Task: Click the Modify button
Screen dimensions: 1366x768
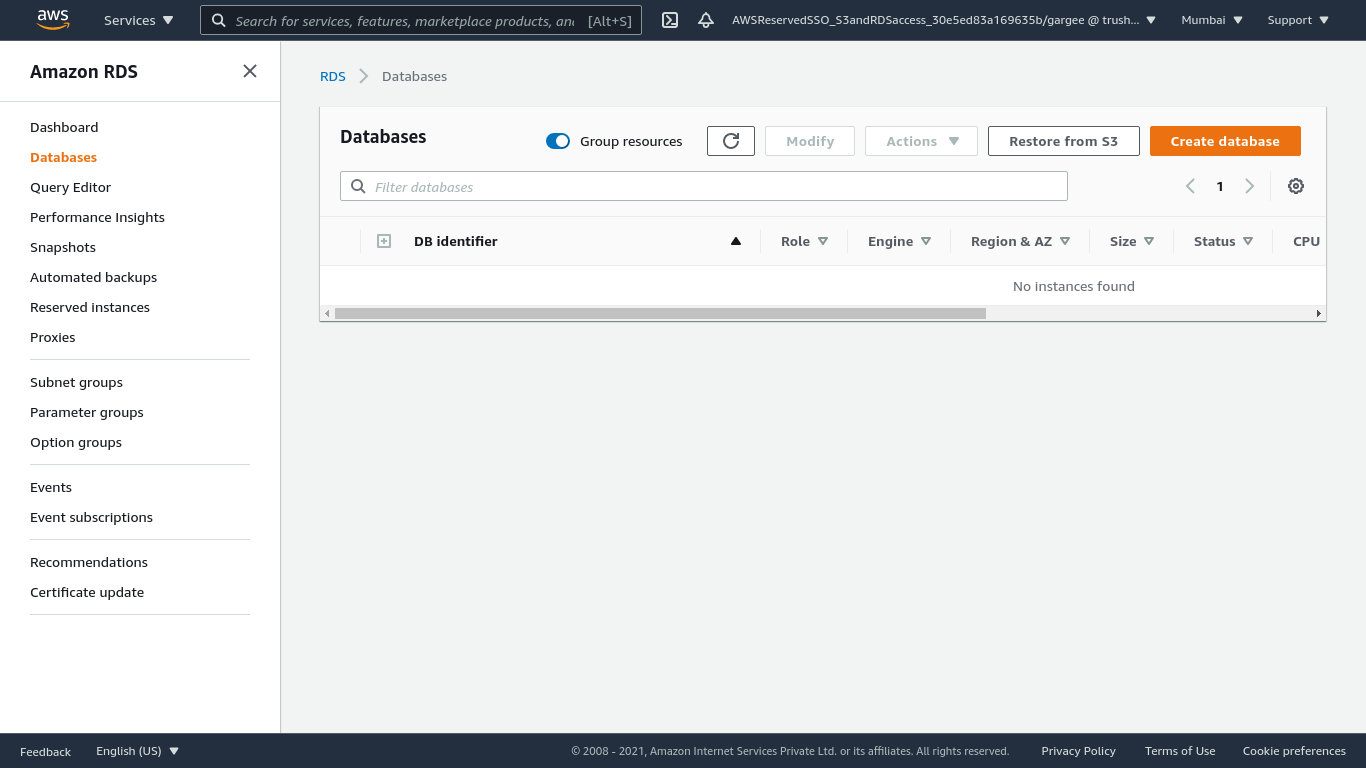Action: 810,141
